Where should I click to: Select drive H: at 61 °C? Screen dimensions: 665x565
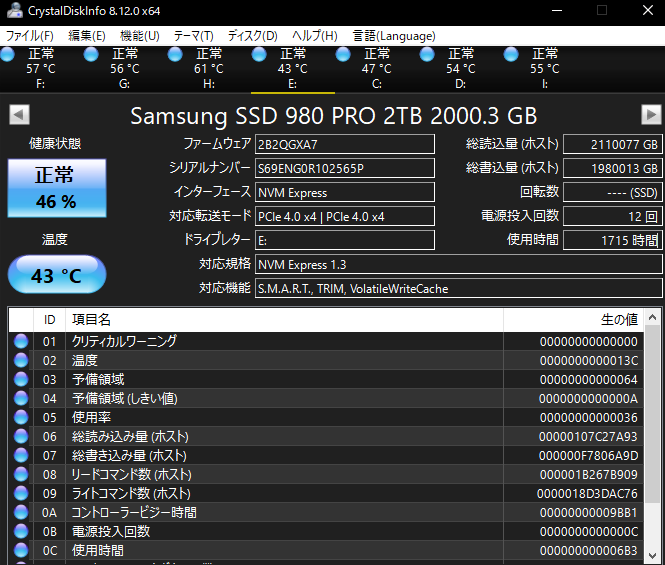pos(209,69)
